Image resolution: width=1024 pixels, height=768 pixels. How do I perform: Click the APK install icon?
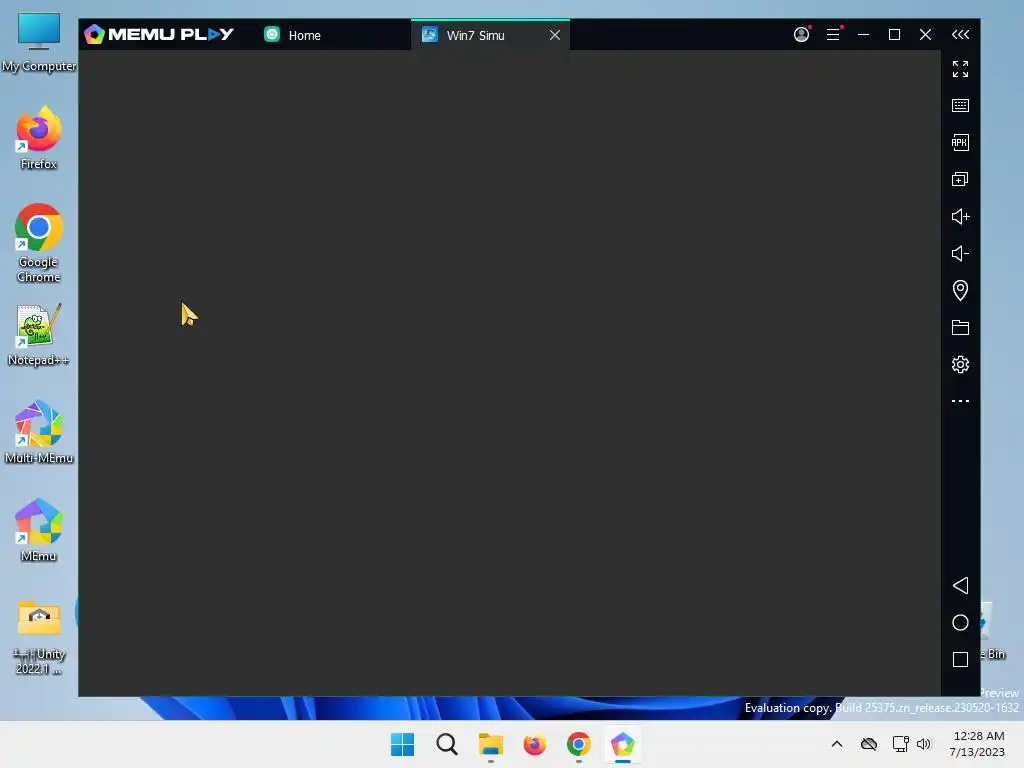tap(960, 142)
